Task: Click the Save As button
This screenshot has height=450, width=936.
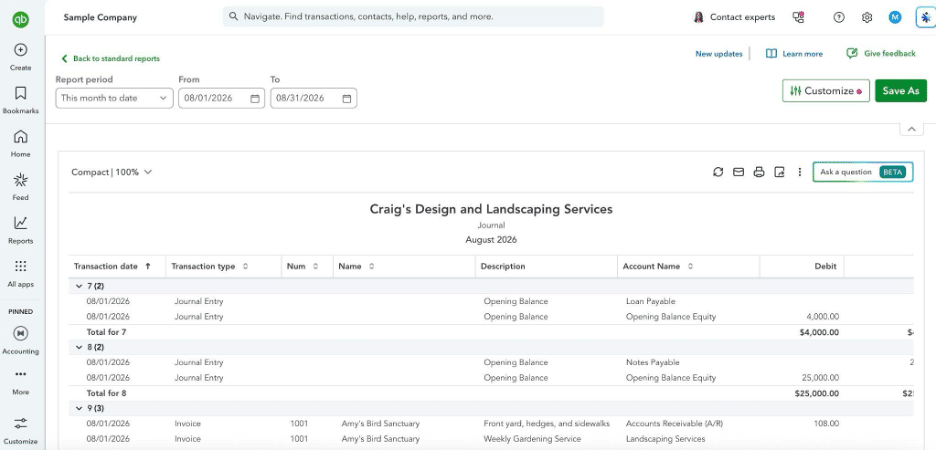Action: [x=901, y=91]
